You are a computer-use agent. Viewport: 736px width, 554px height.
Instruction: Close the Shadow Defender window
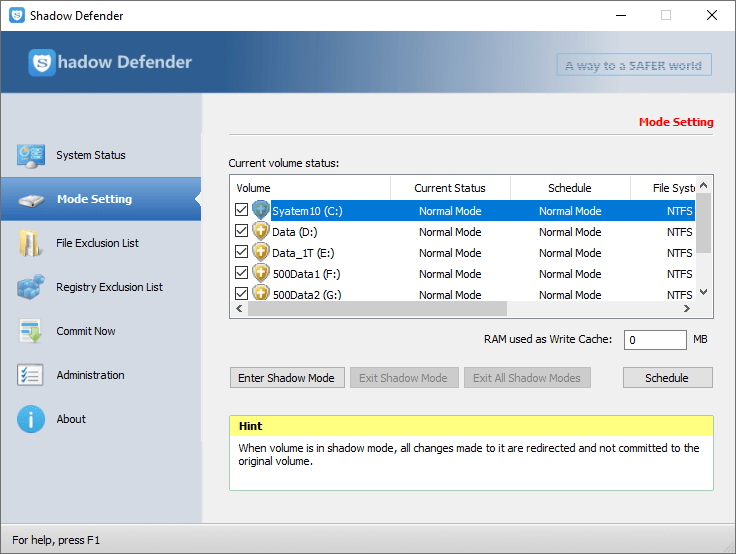(712, 15)
